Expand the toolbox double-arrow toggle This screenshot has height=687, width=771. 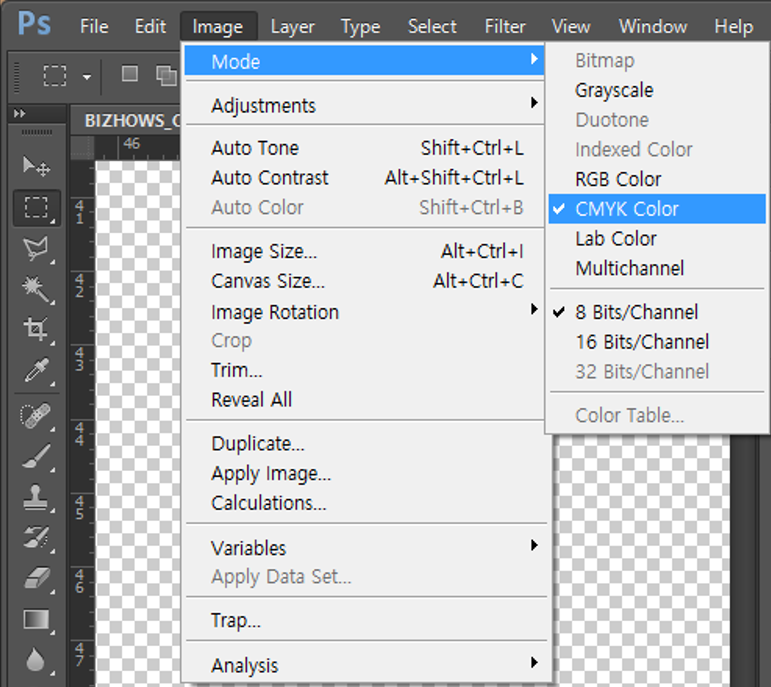[20, 114]
